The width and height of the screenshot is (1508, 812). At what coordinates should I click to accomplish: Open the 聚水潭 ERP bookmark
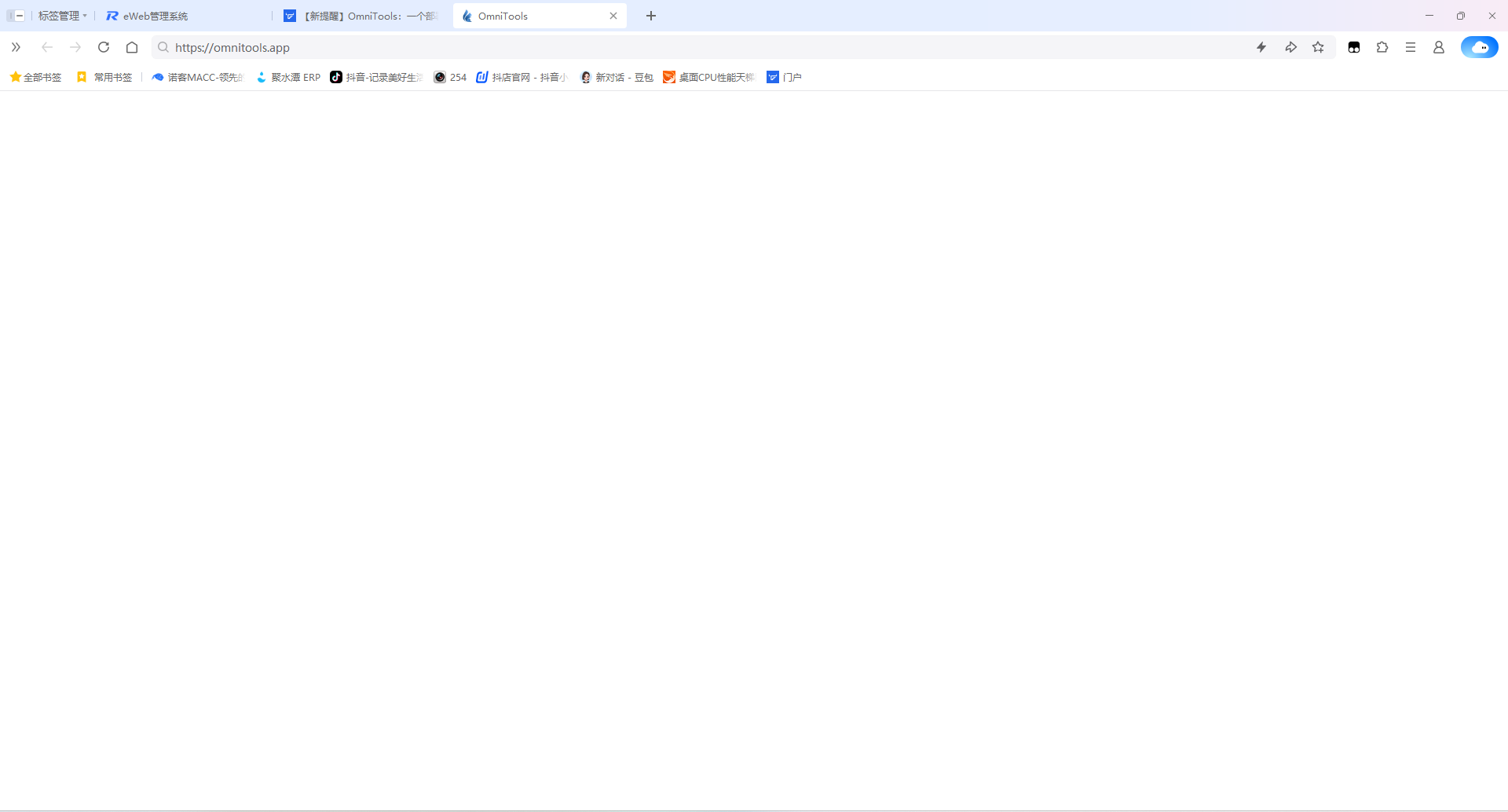point(287,77)
